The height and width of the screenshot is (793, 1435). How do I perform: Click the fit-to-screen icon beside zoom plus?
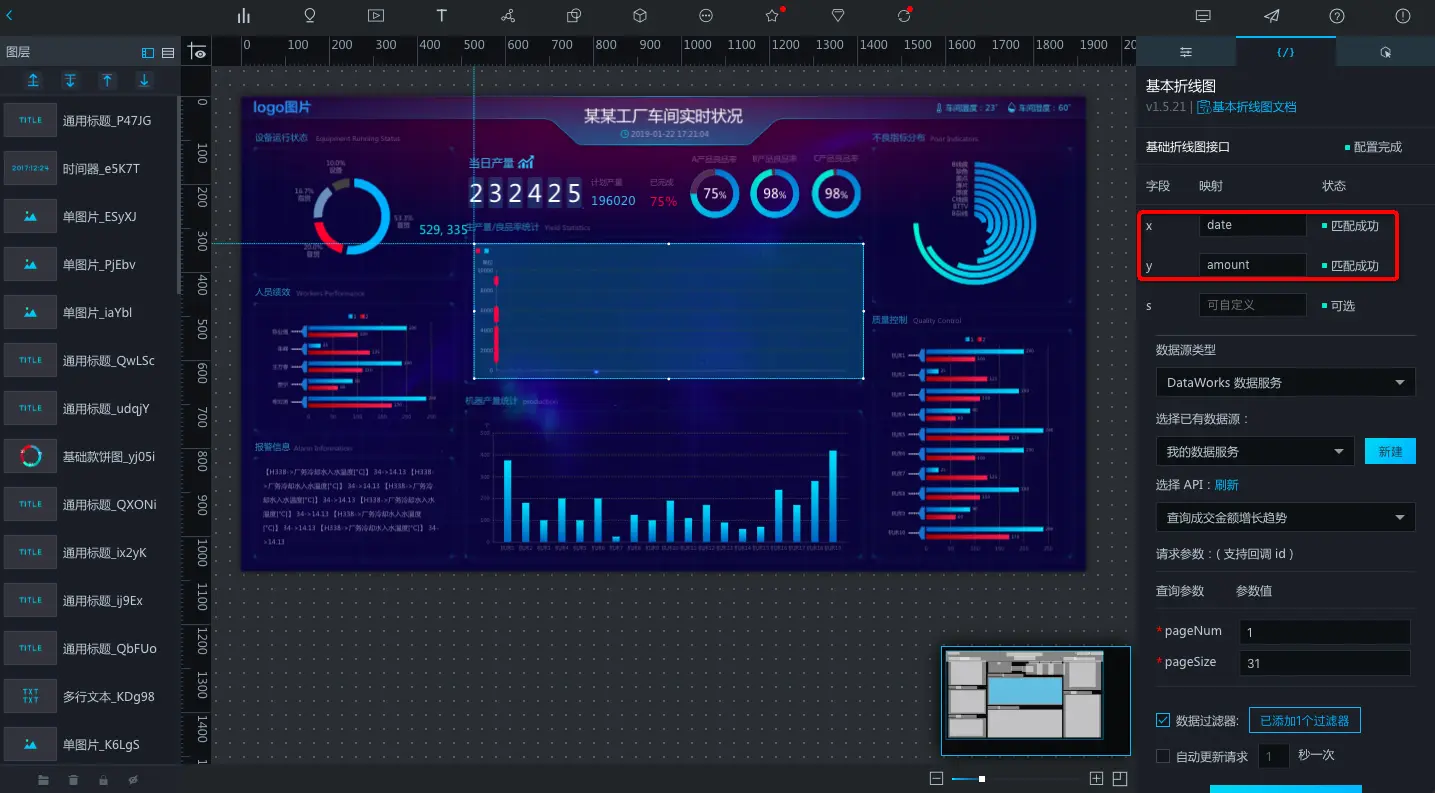[1120, 778]
